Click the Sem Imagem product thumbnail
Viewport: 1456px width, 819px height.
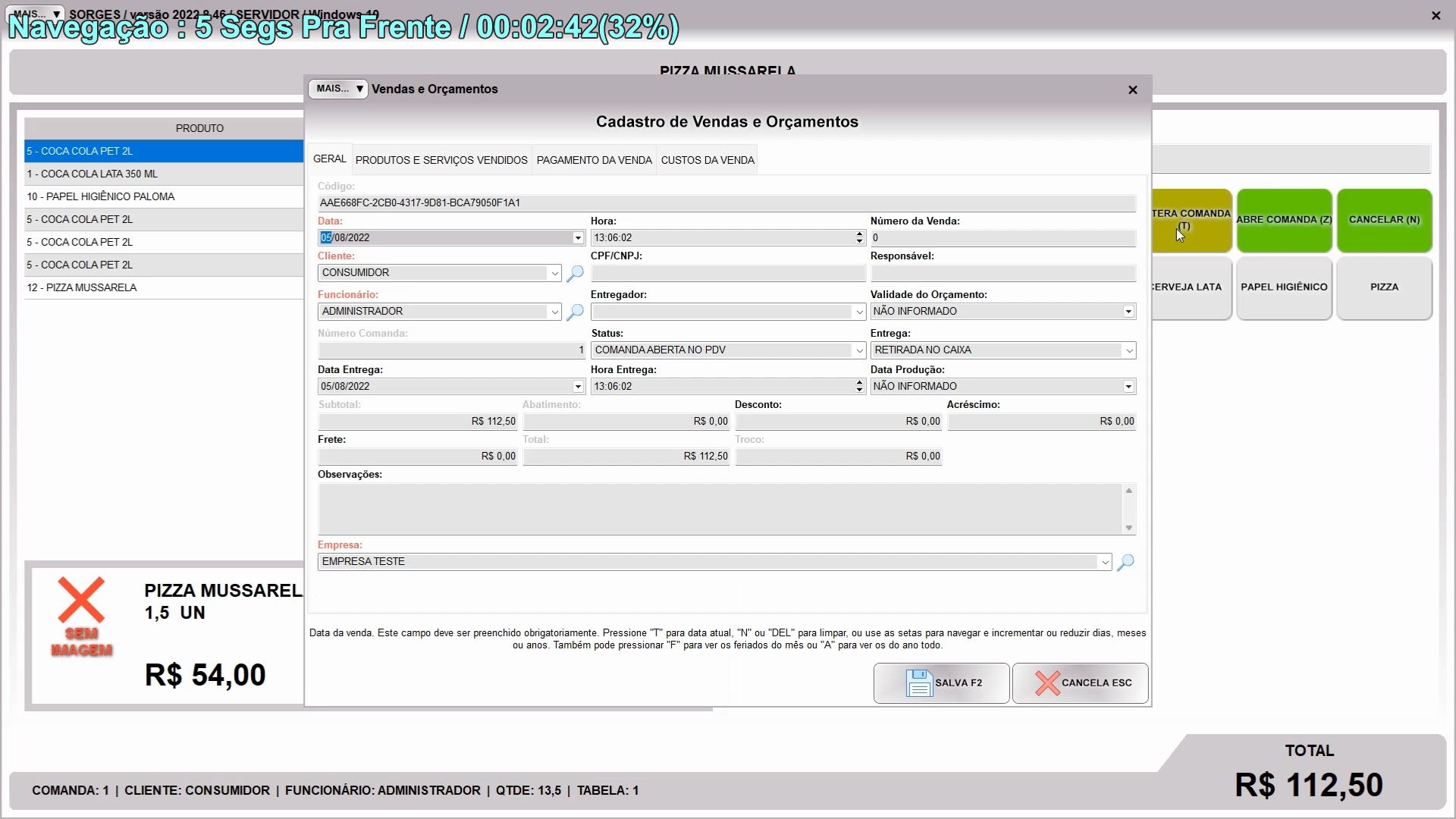[82, 617]
